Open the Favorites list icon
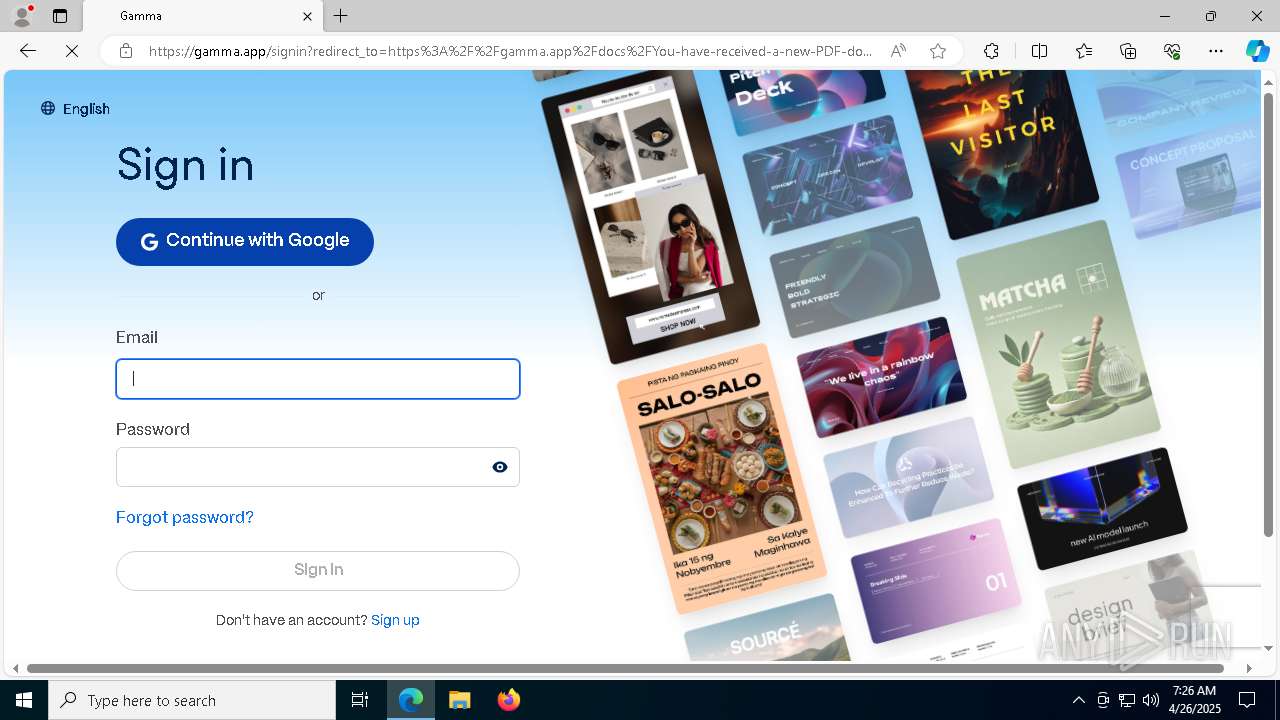The height and width of the screenshot is (720, 1280). (1084, 51)
